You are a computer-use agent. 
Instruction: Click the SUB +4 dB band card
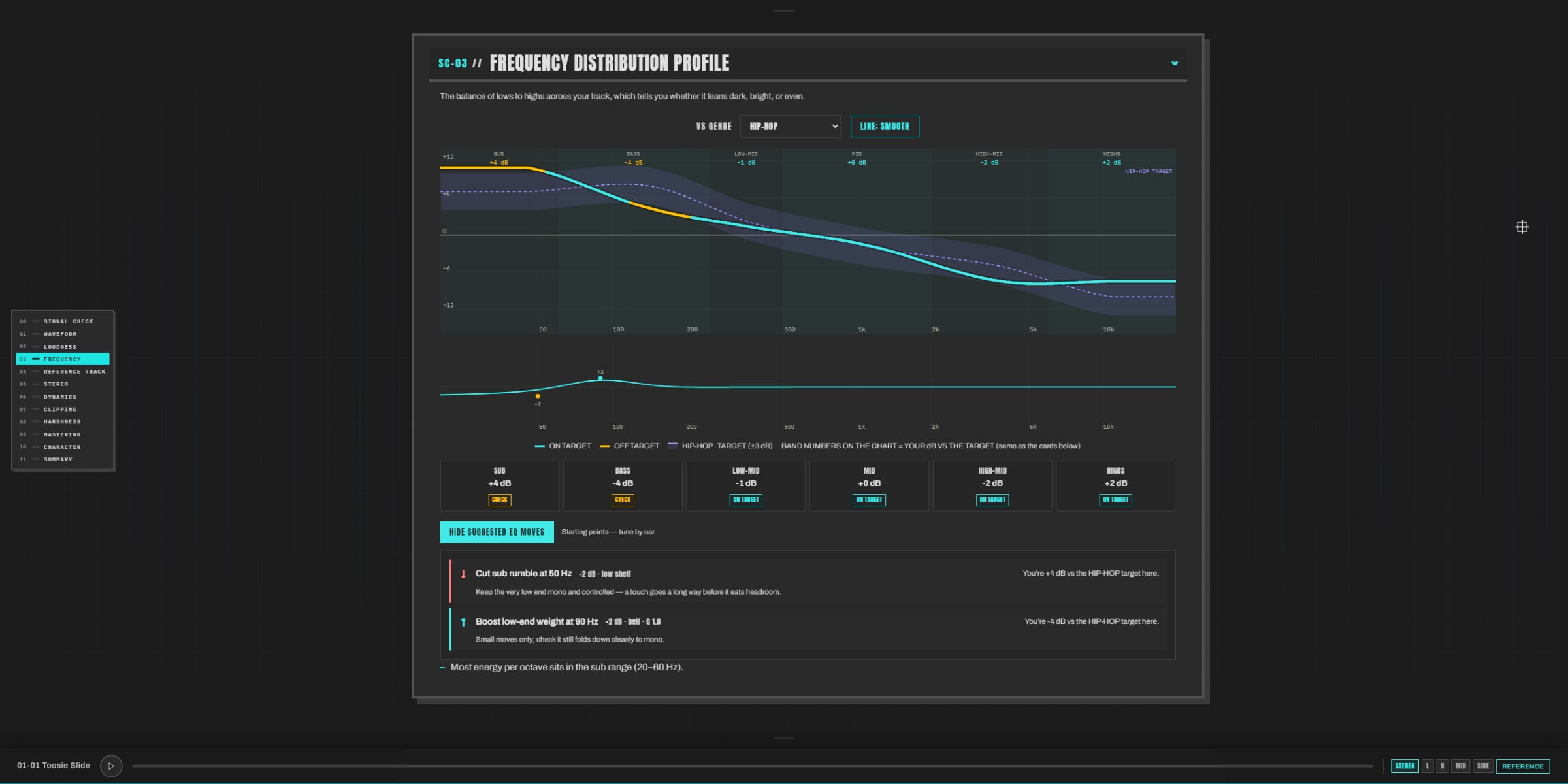[x=500, y=486]
